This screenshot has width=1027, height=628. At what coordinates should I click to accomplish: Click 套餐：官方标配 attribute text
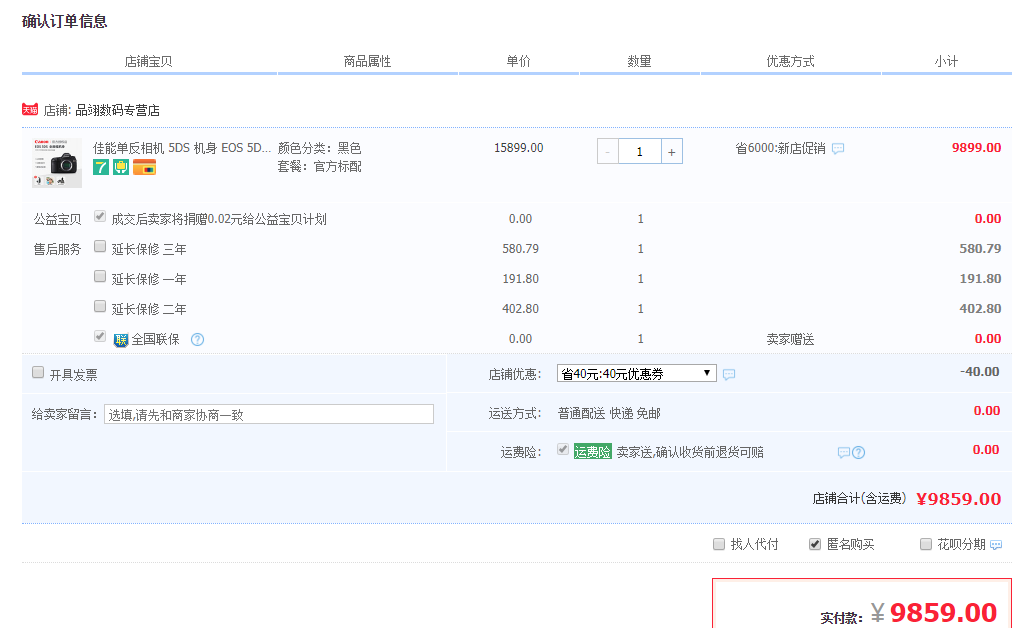coord(320,166)
